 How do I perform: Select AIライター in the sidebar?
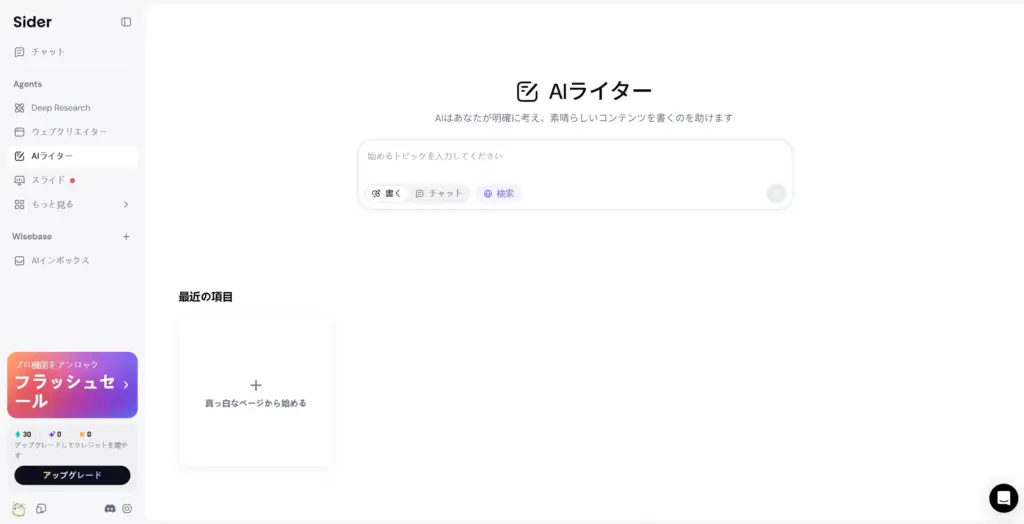72,156
